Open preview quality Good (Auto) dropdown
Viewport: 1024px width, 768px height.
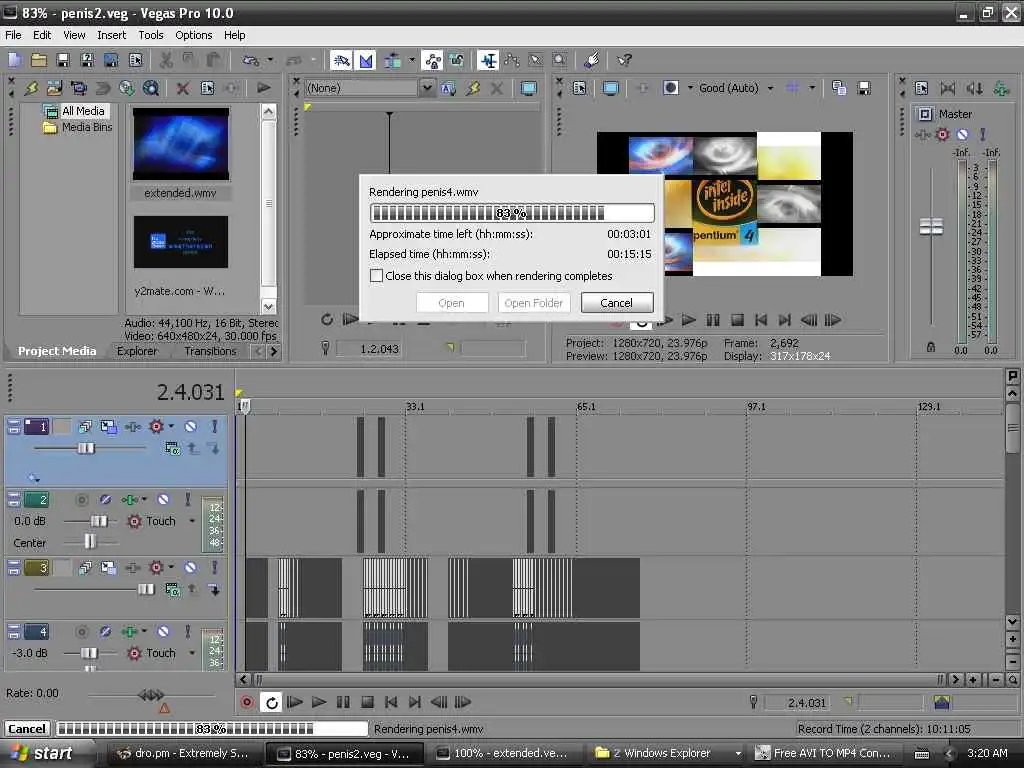(770, 88)
